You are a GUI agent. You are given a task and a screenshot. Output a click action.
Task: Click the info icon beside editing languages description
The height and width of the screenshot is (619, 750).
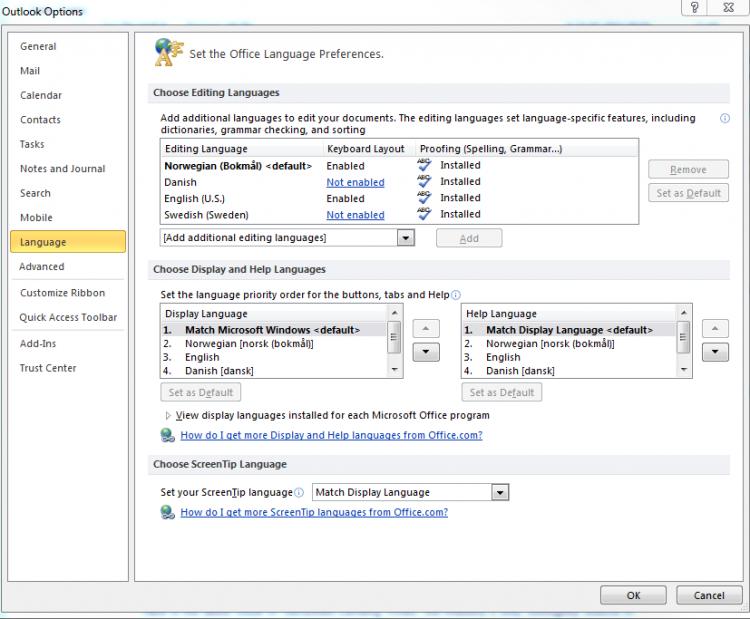724,118
